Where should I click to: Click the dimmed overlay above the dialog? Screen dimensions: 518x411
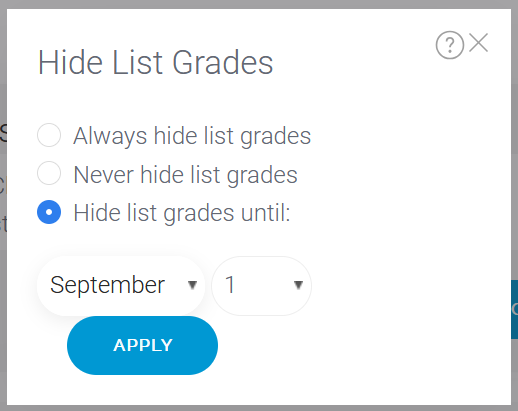[x=259, y=4]
